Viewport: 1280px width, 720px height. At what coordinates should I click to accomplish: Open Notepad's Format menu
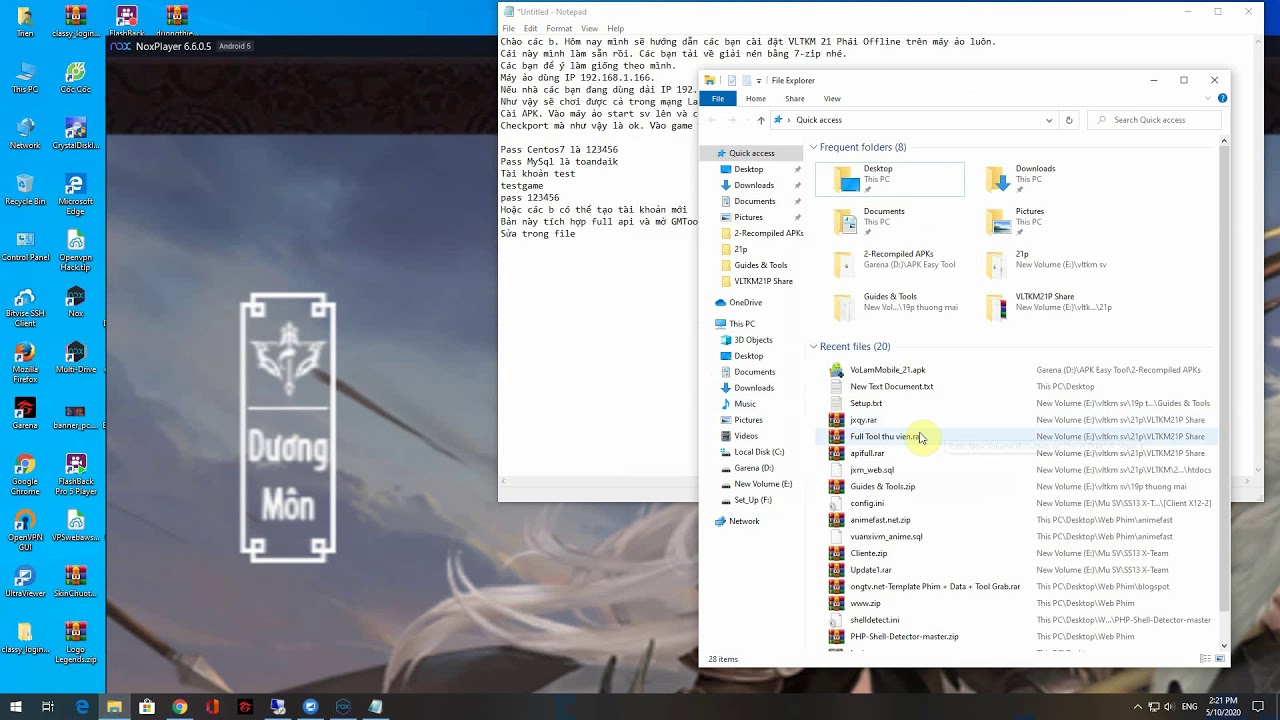(559, 29)
